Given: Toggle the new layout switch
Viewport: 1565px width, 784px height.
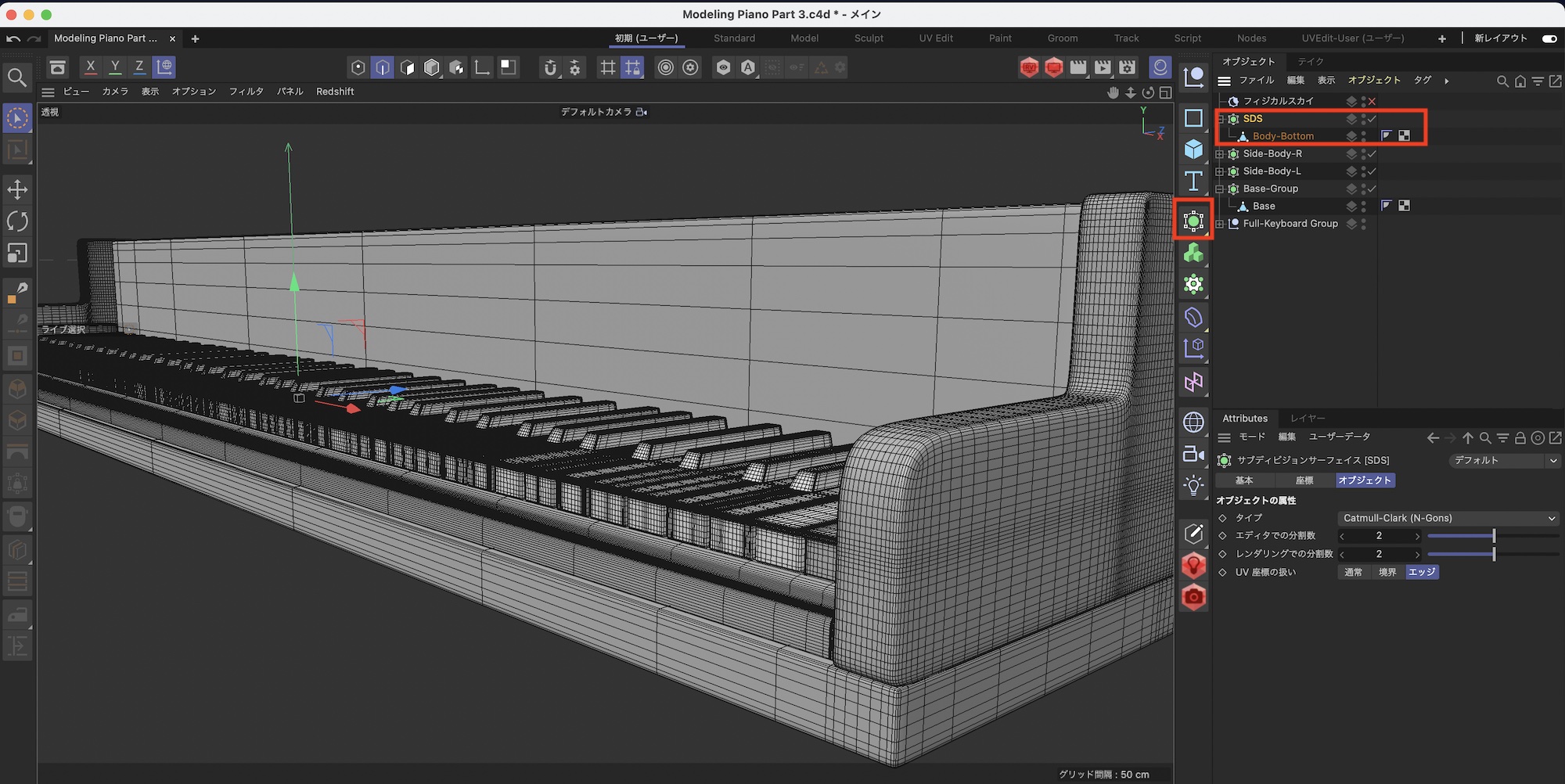Looking at the screenshot, I should [1549, 38].
